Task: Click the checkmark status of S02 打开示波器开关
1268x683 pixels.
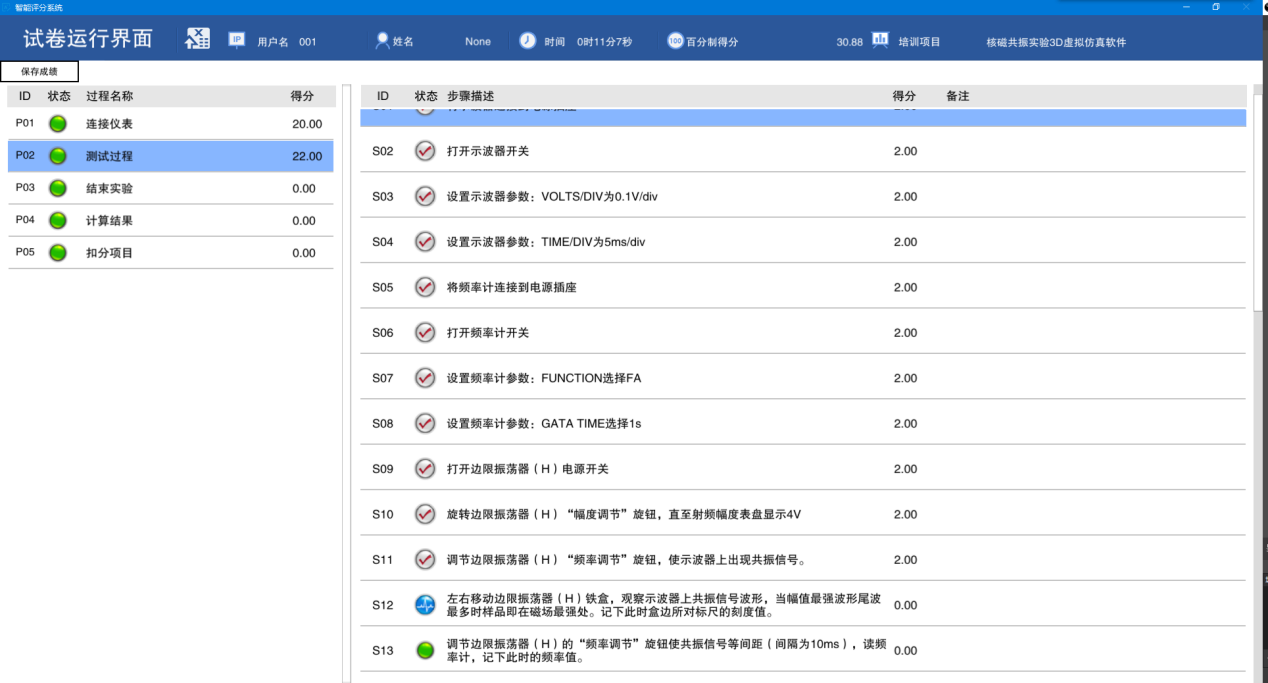Action: [425, 151]
